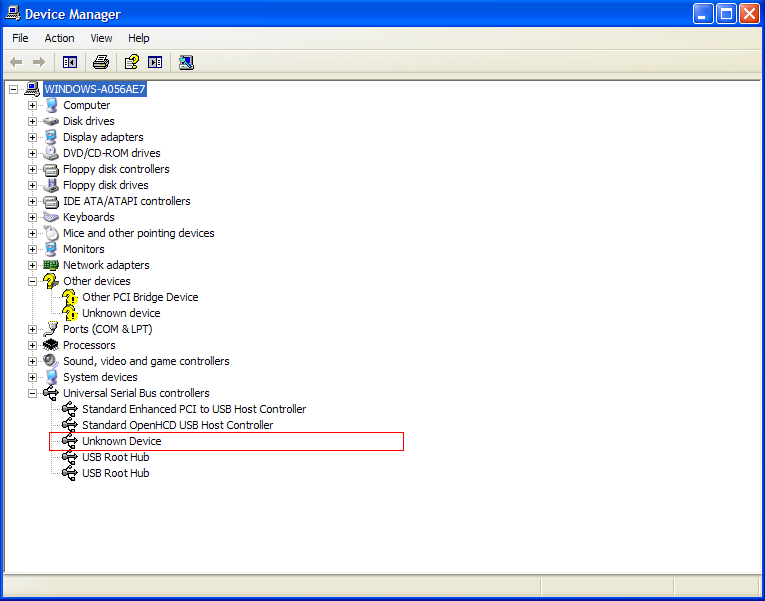The width and height of the screenshot is (765, 601).
Task: Click the Device Manager title bar icon
Action: pyautogui.click(x=13, y=14)
